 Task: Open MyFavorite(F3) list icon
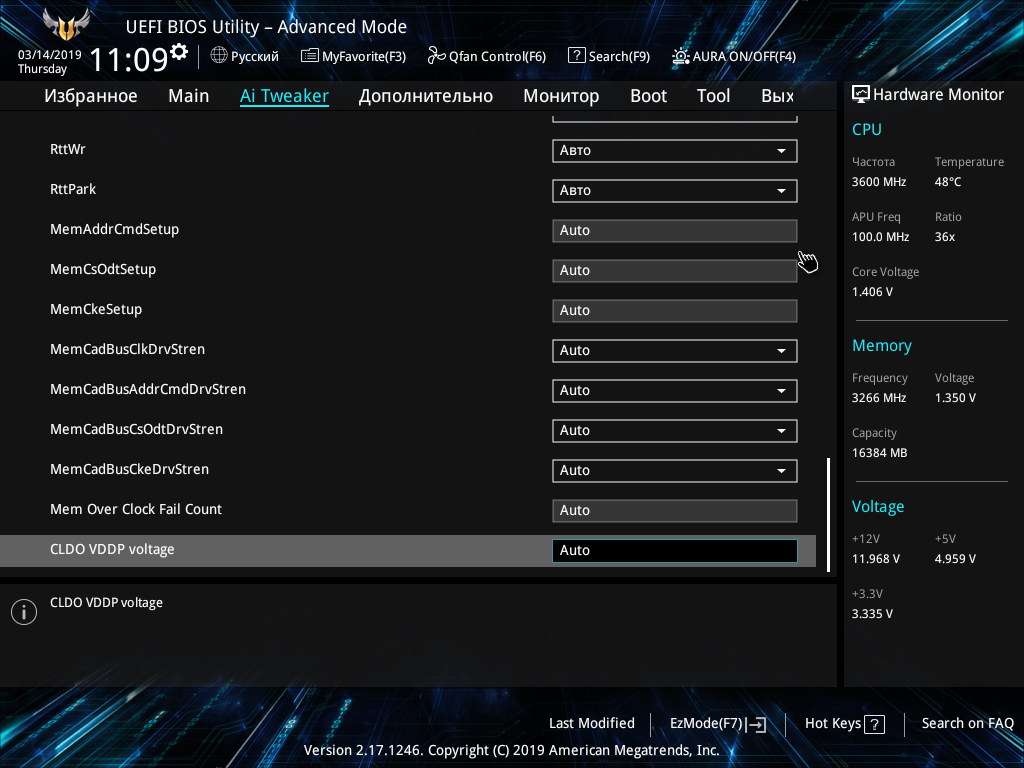click(310, 56)
